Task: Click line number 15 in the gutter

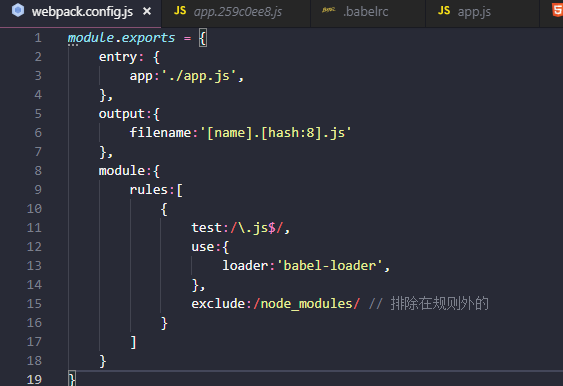Action: (x=34, y=304)
